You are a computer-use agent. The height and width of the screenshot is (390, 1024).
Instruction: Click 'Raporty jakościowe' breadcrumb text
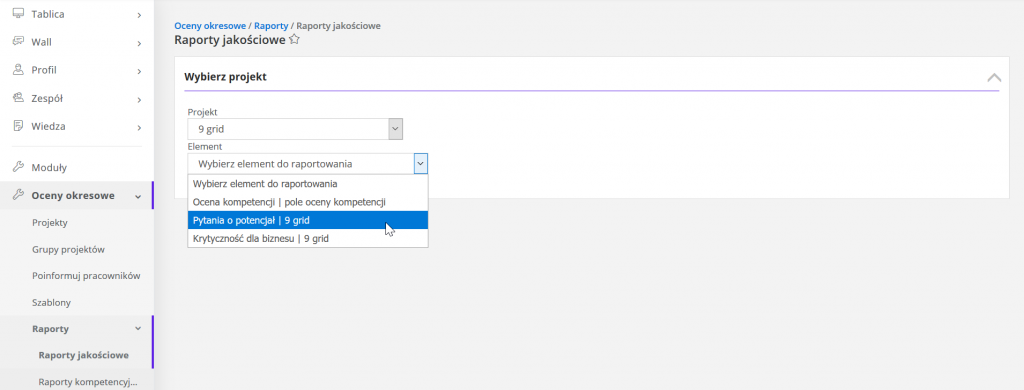[x=338, y=25]
